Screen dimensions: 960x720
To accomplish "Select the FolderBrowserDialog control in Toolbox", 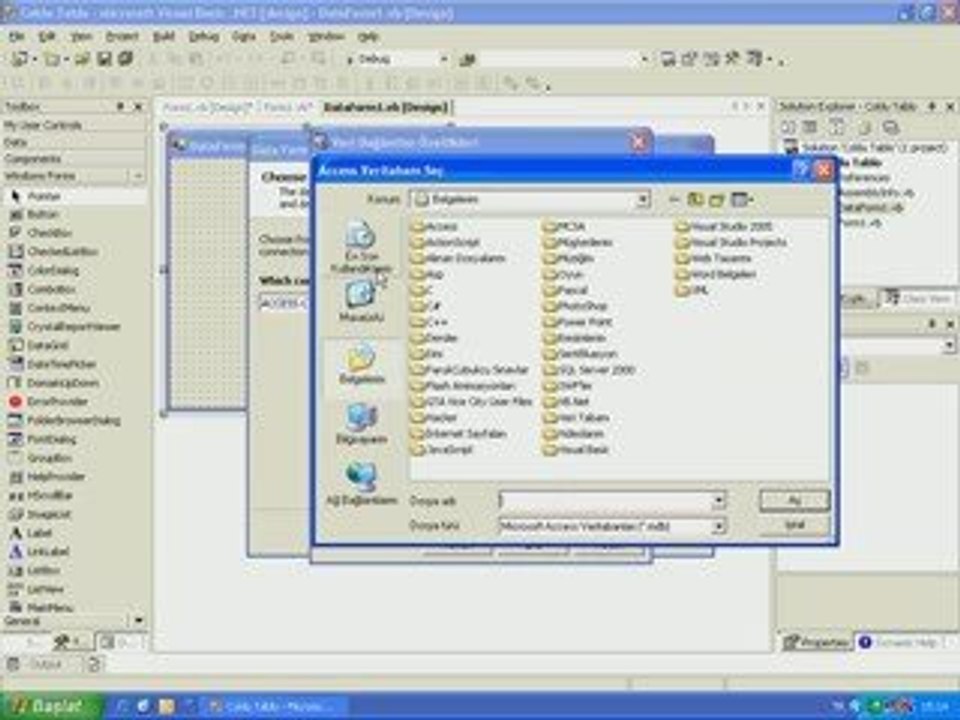I will [x=73, y=421].
